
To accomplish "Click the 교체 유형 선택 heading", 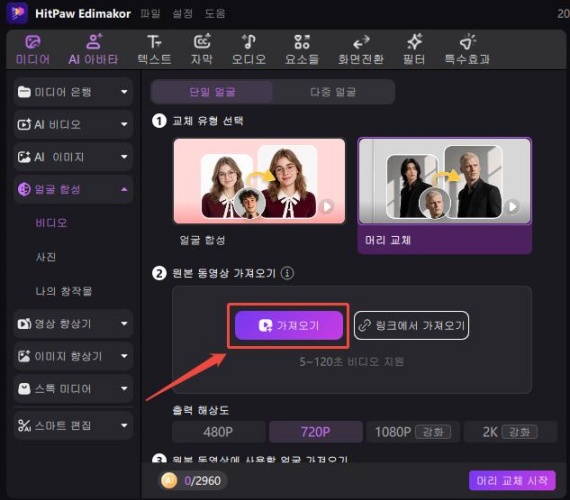I will (x=208, y=121).
